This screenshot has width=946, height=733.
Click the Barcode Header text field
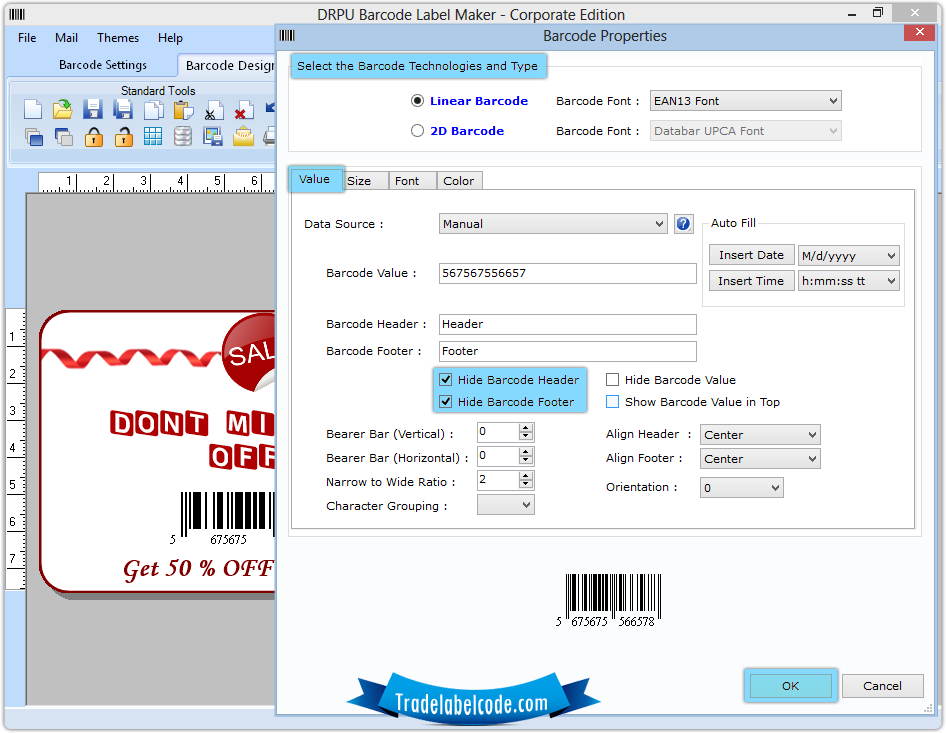coord(567,324)
